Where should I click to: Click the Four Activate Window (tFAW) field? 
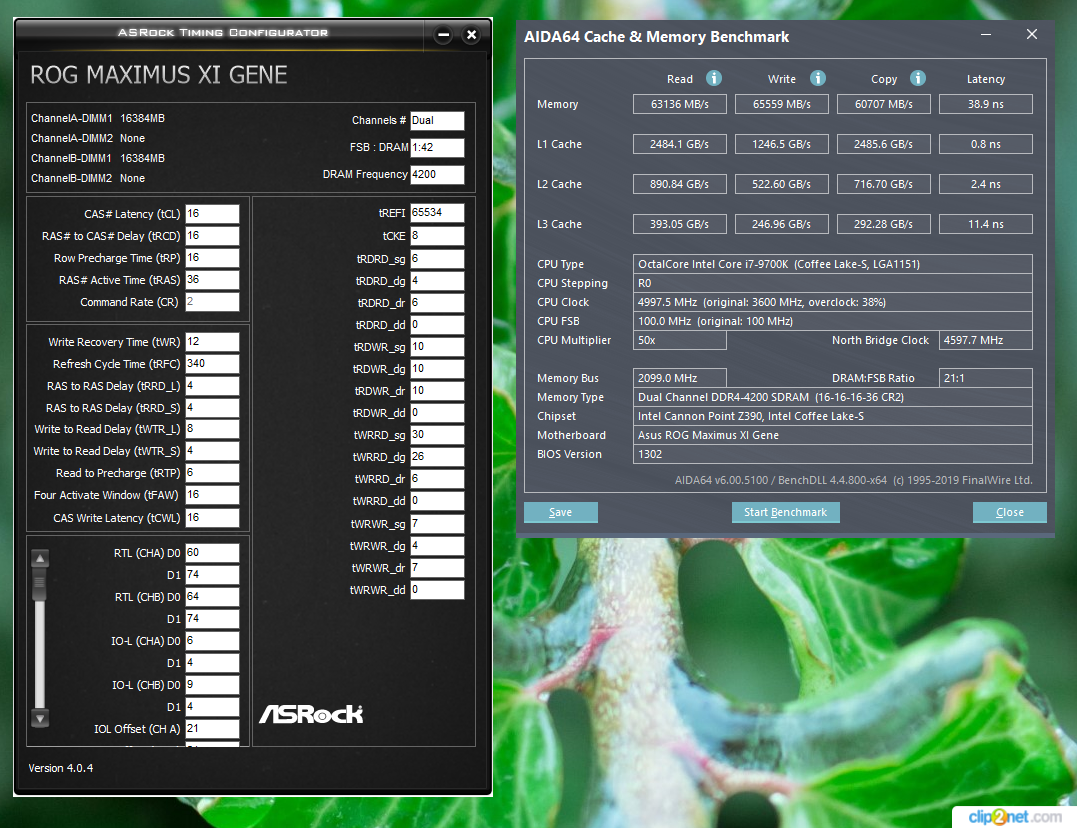(212, 495)
